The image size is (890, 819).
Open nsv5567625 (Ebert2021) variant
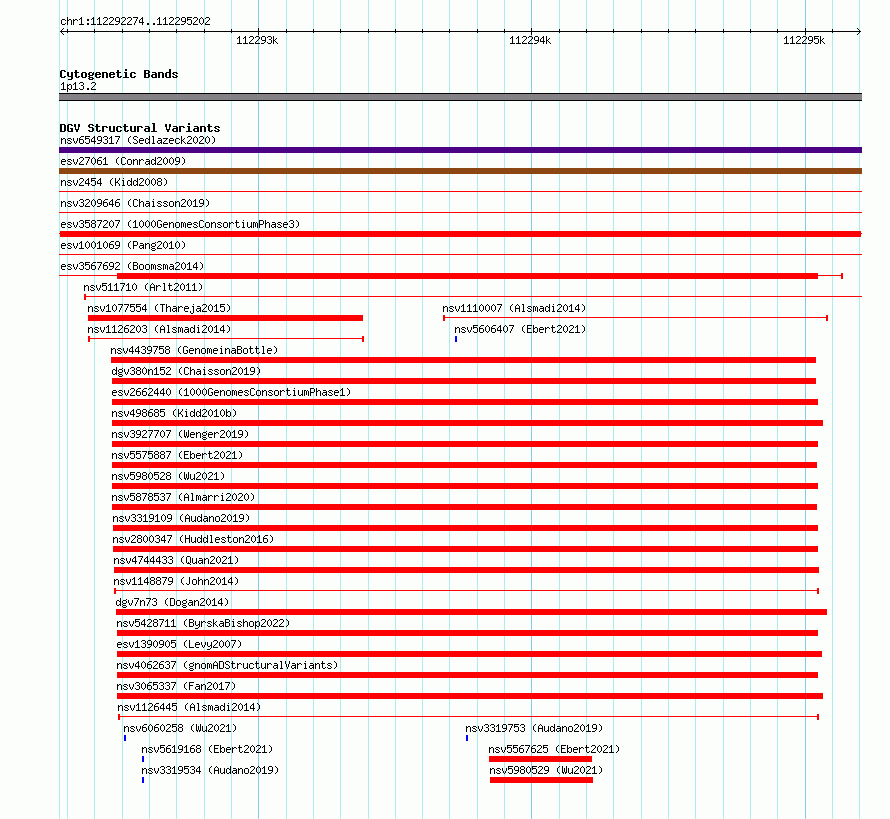(554, 749)
